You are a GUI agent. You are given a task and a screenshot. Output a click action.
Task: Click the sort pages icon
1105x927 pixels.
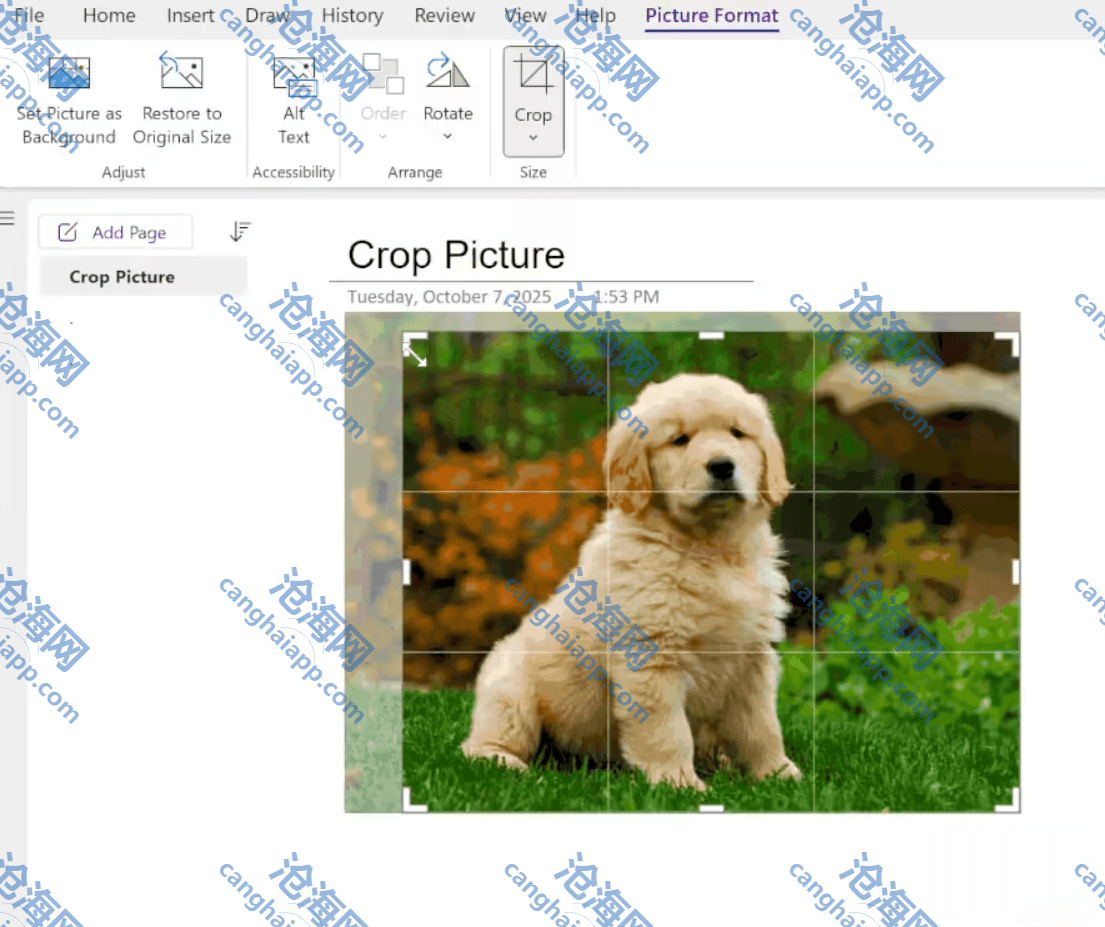click(x=240, y=232)
